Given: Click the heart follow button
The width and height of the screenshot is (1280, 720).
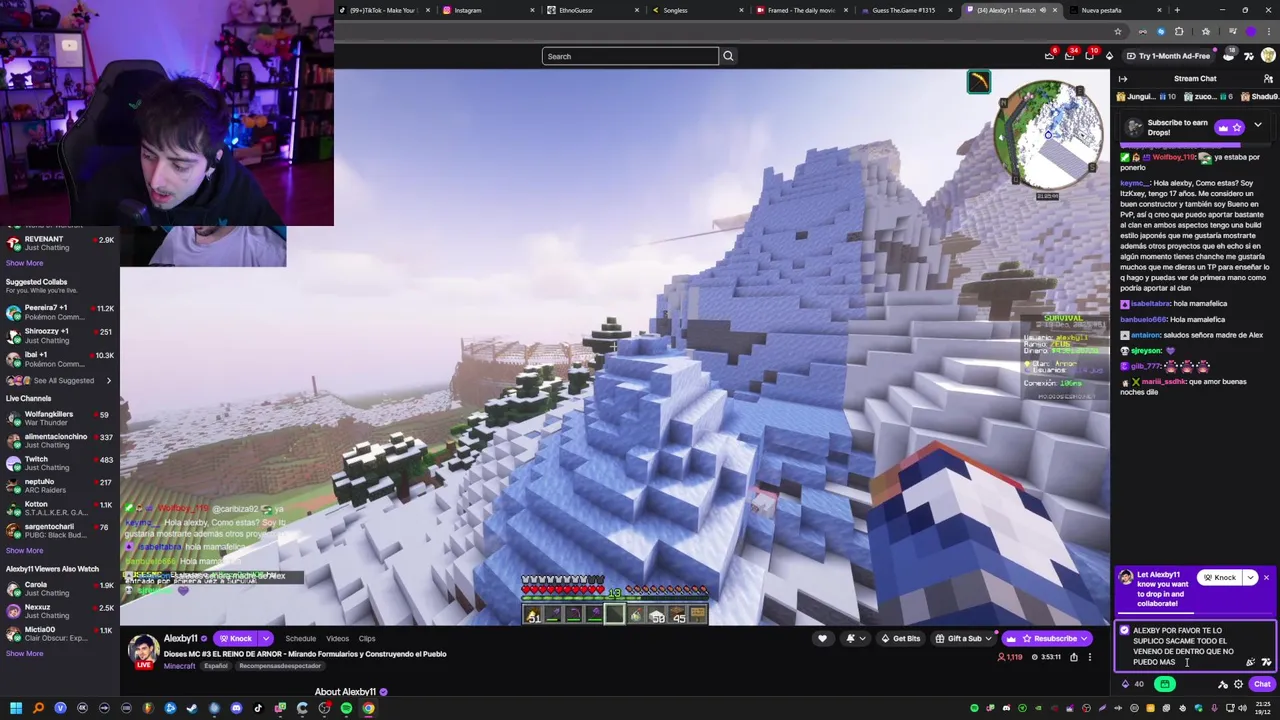Looking at the screenshot, I should point(822,639).
